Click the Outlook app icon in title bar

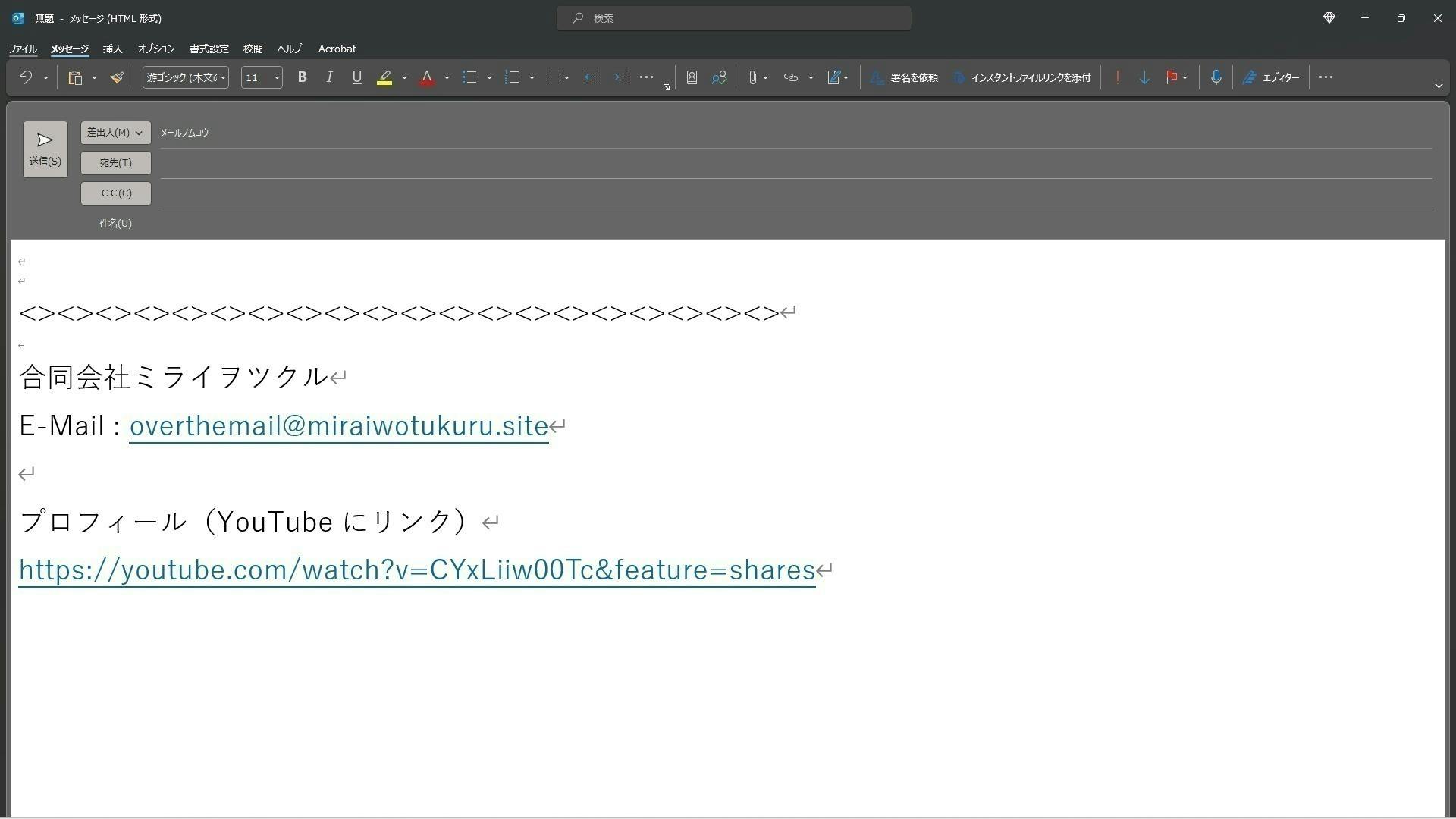[x=18, y=18]
